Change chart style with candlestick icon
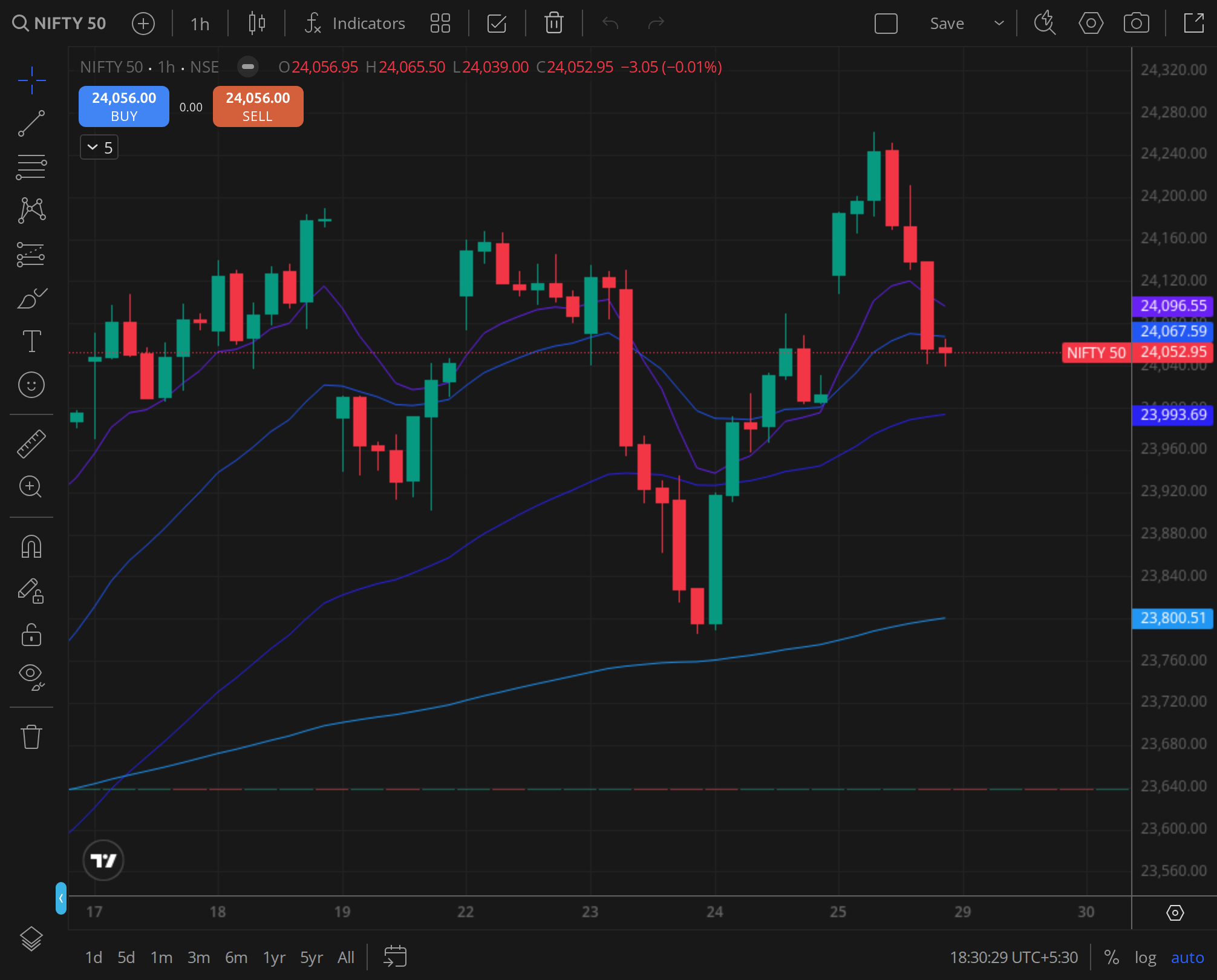 (257, 24)
